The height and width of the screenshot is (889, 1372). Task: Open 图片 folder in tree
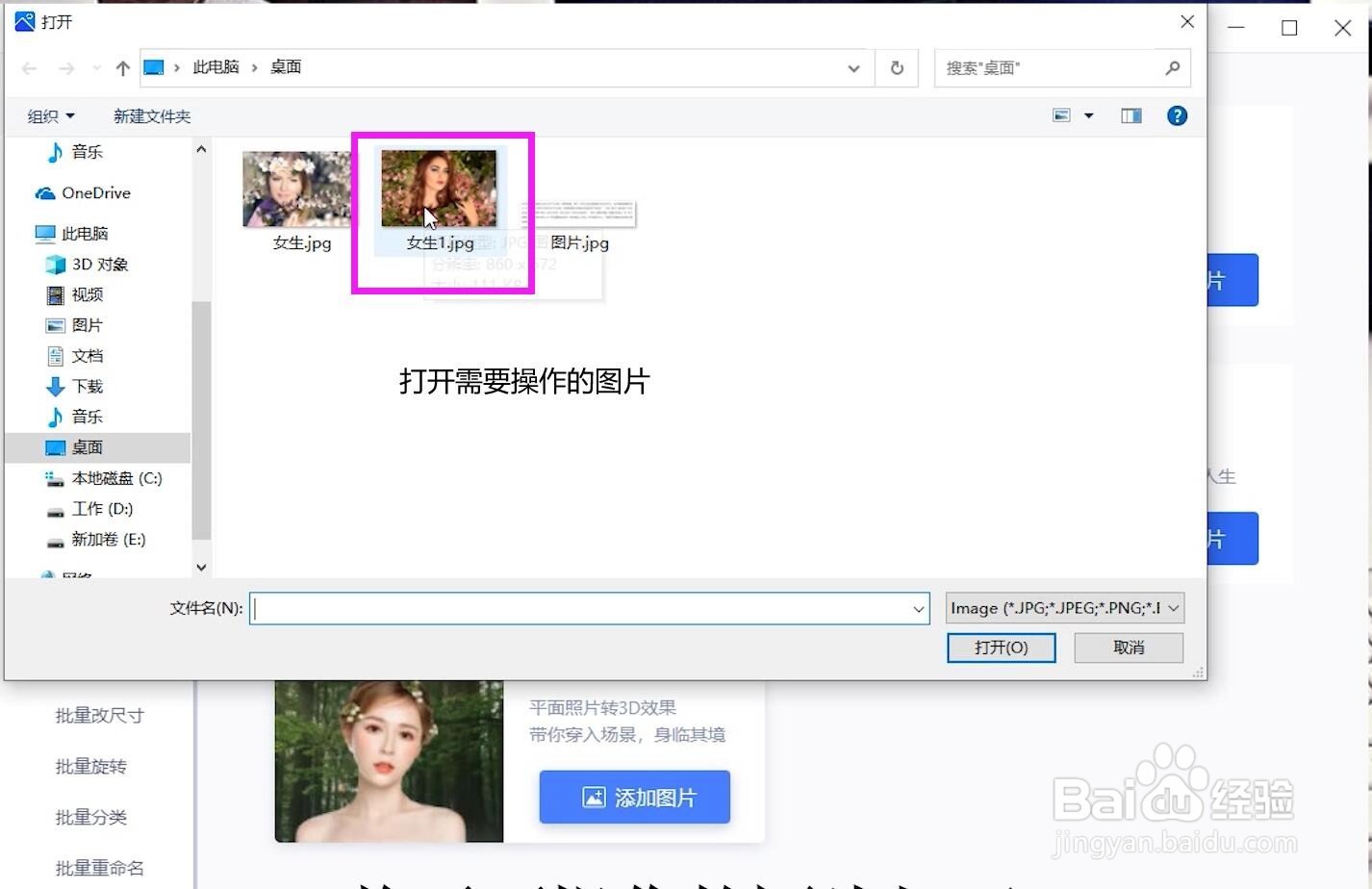(74, 326)
